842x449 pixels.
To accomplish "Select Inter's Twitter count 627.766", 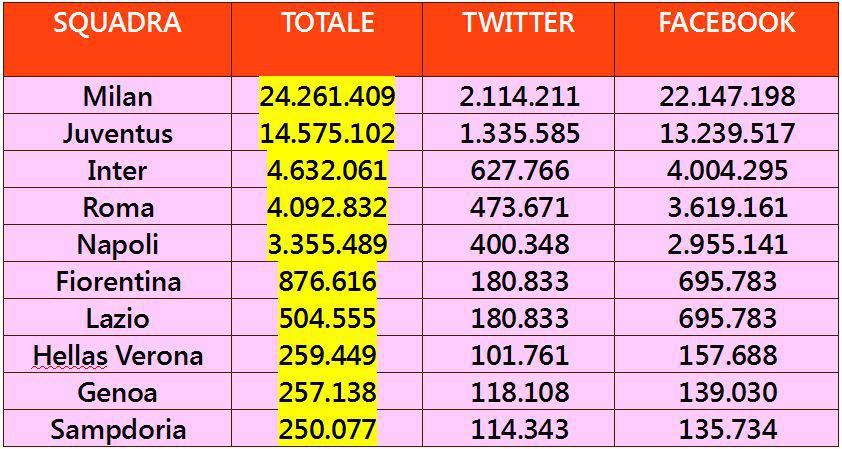I will (x=518, y=170).
